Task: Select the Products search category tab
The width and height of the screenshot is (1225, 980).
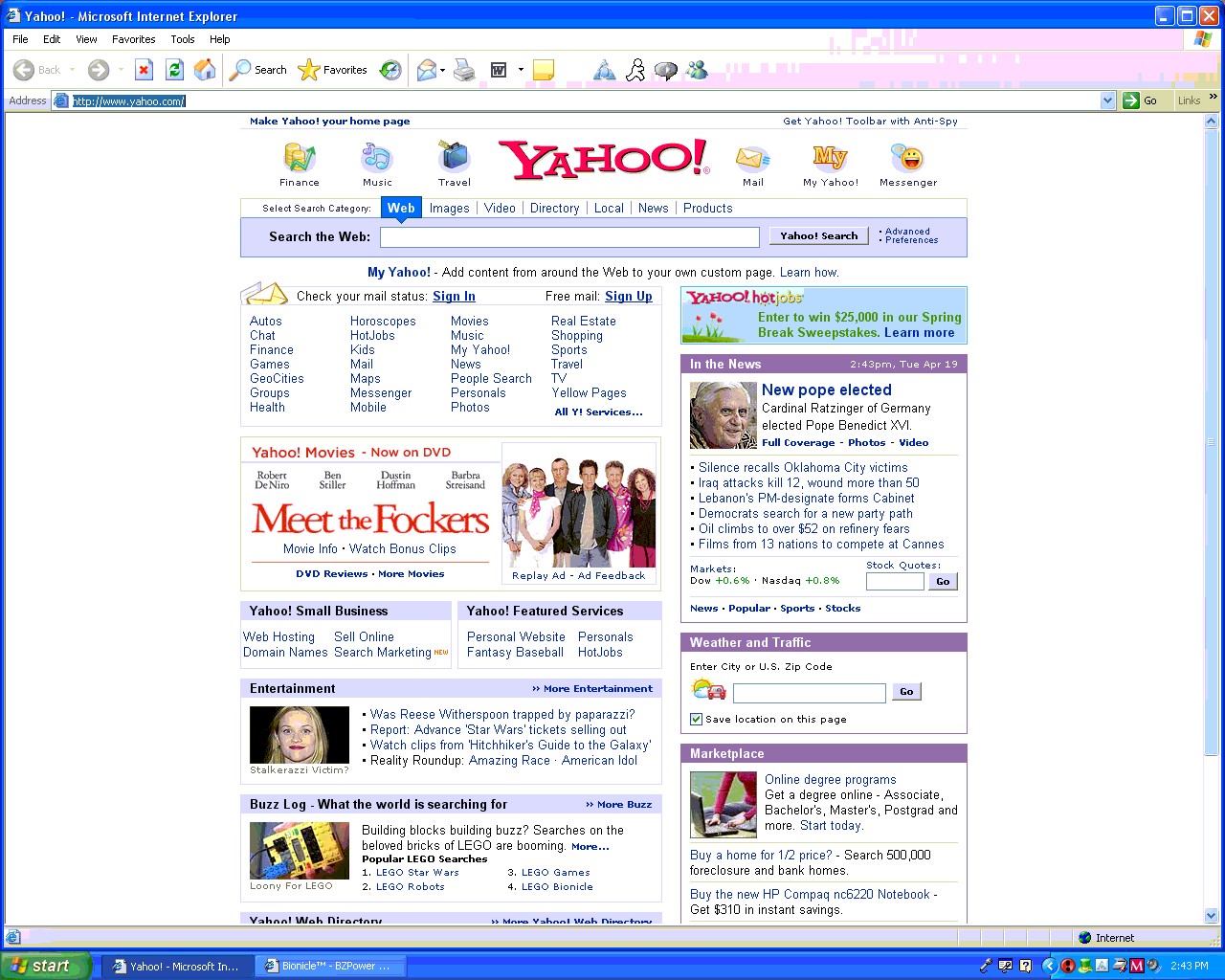Action: 707,208
